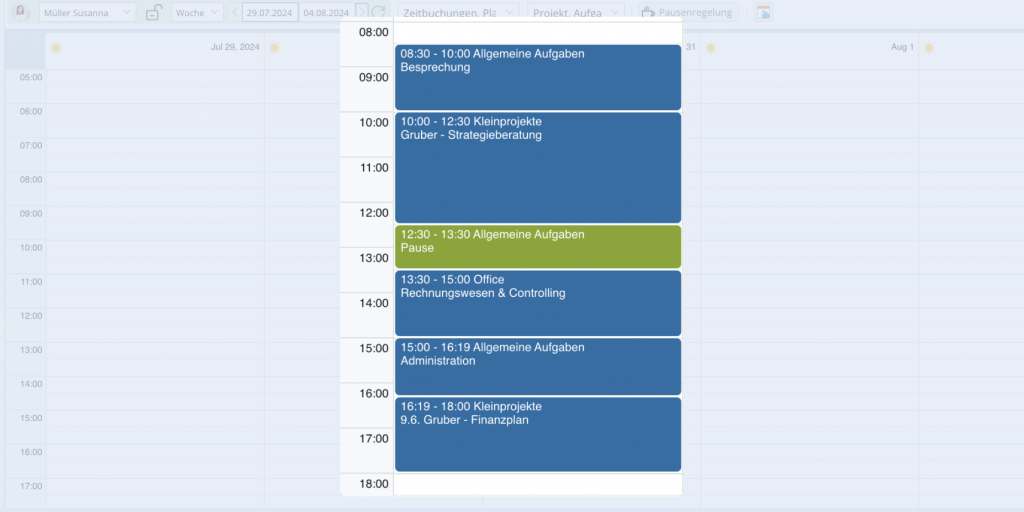Select the Besprechung entry at 08:30

point(537,77)
